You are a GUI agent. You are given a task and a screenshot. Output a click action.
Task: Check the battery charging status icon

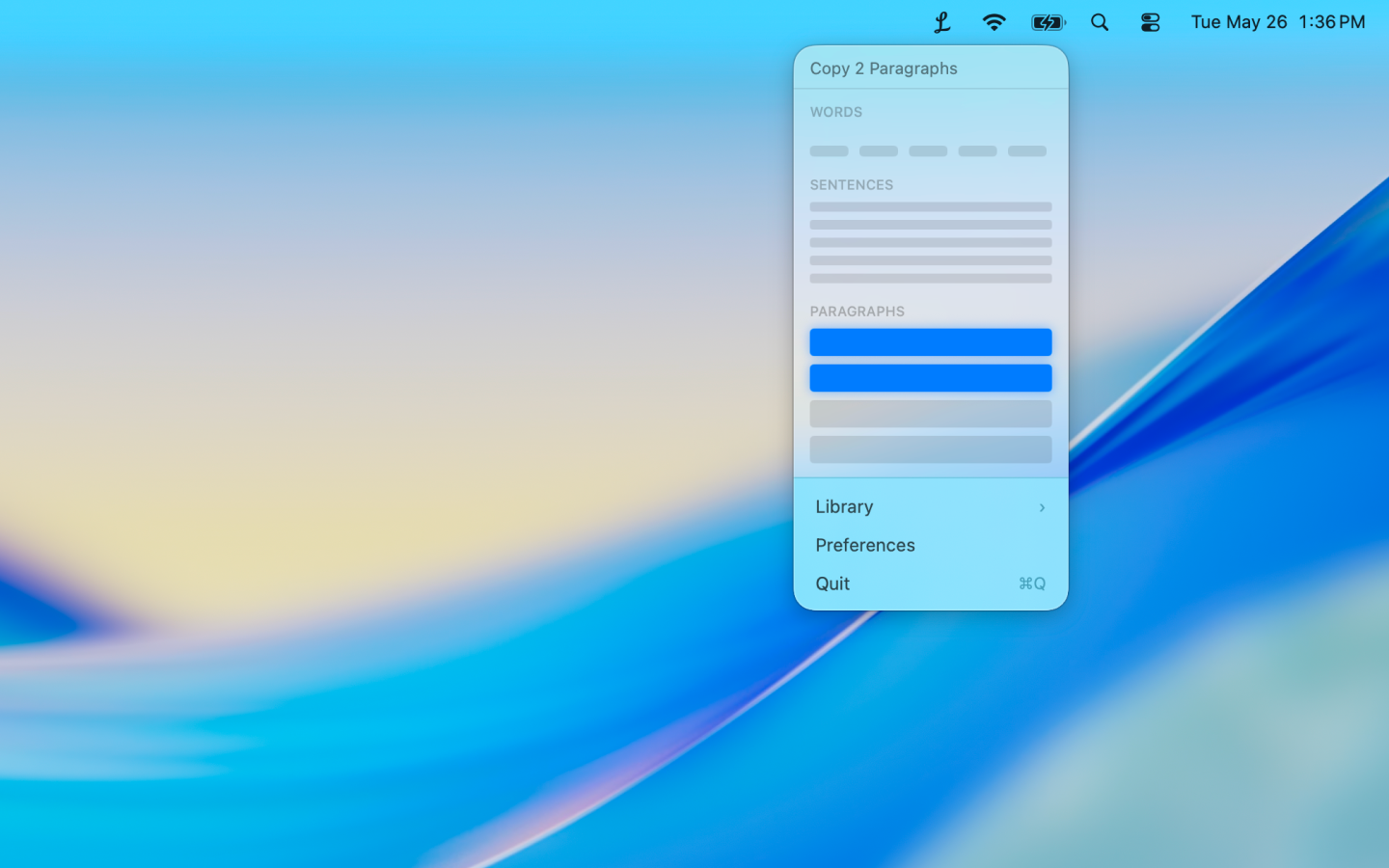(1048, 22)
